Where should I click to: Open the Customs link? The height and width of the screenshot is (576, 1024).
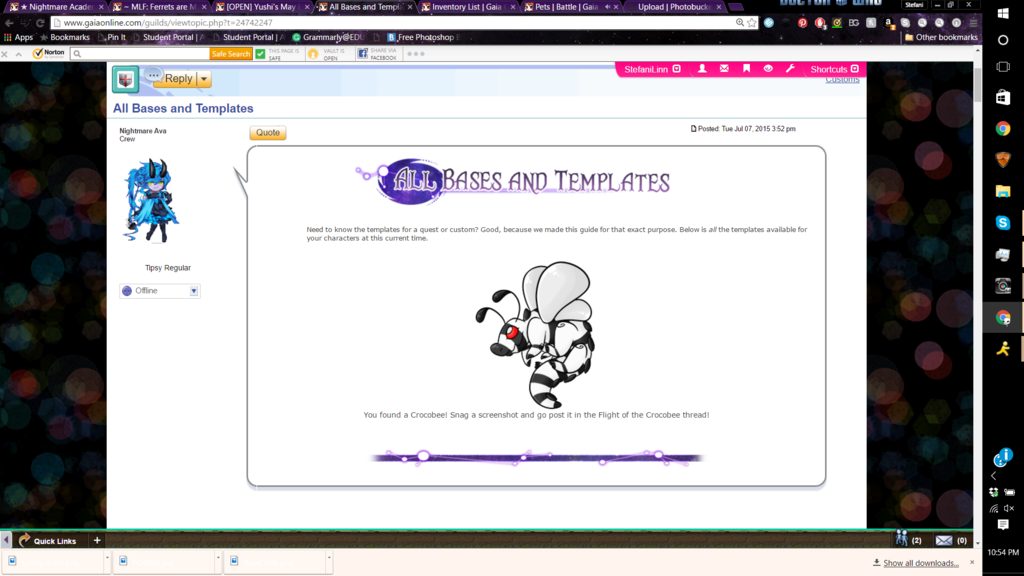click(x=842, y=80)
